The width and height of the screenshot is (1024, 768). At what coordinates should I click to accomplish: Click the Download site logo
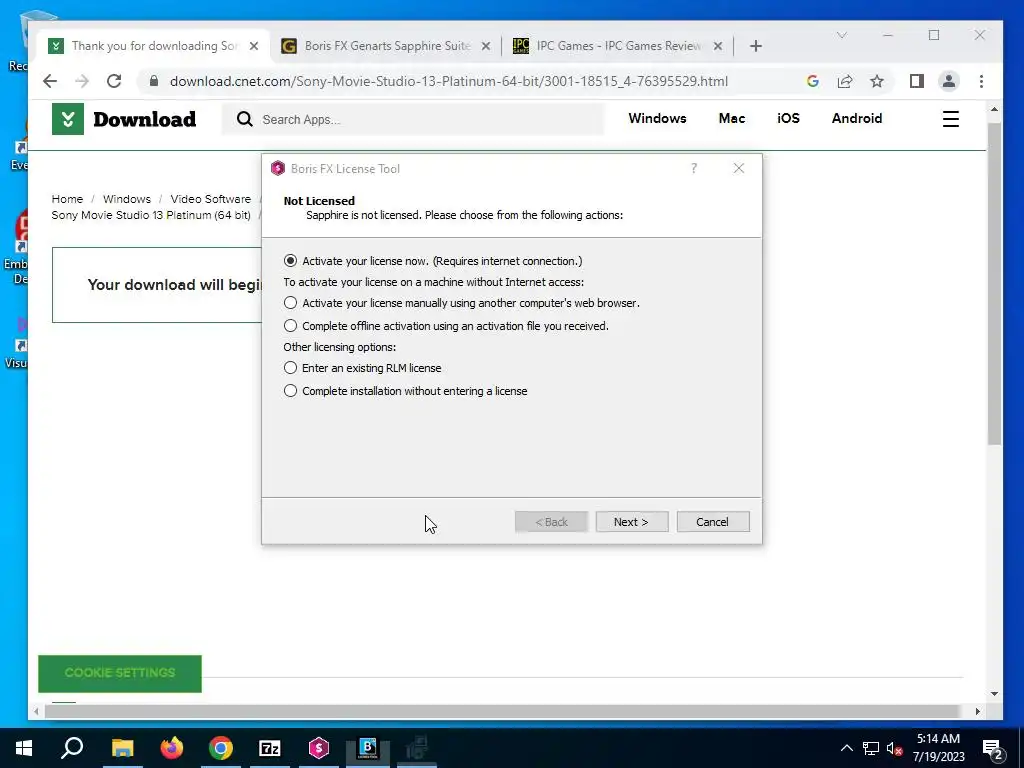tap(124, 119)
